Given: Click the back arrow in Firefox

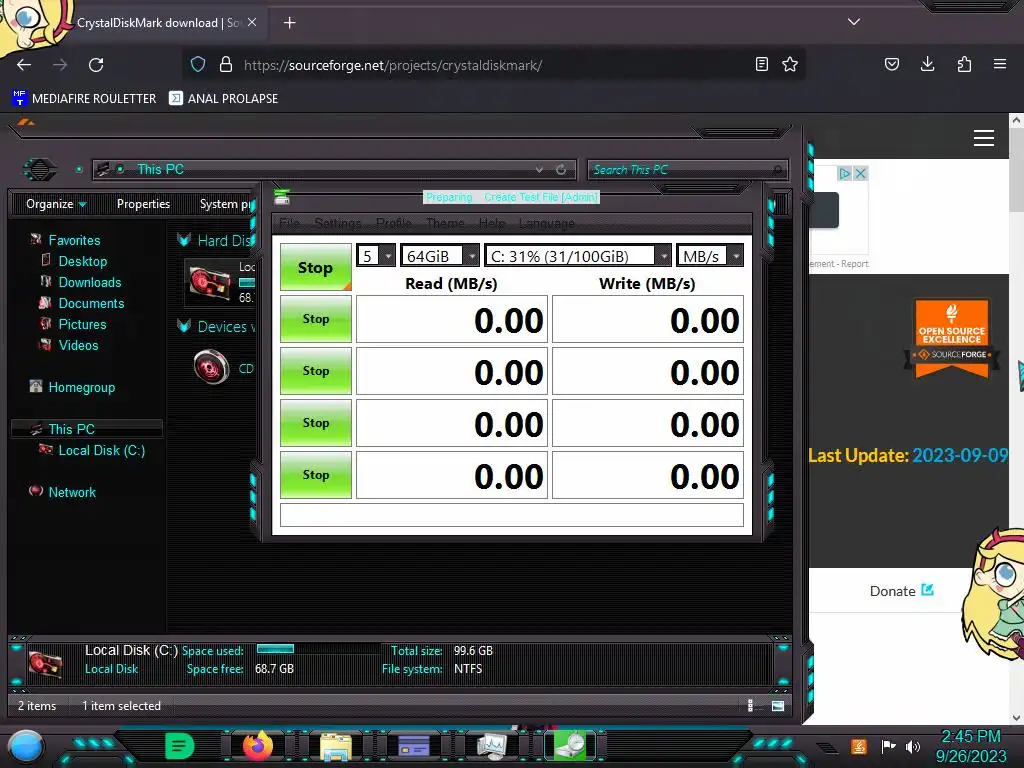Looking at the screenshot, I should [24, 65].
